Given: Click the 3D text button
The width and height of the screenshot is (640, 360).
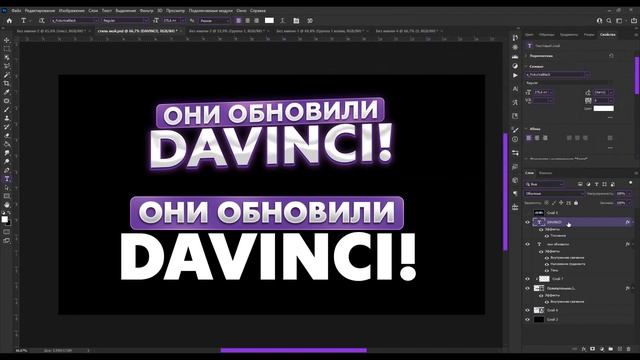Looking at the screenshot, I should [x=310, y=20].
